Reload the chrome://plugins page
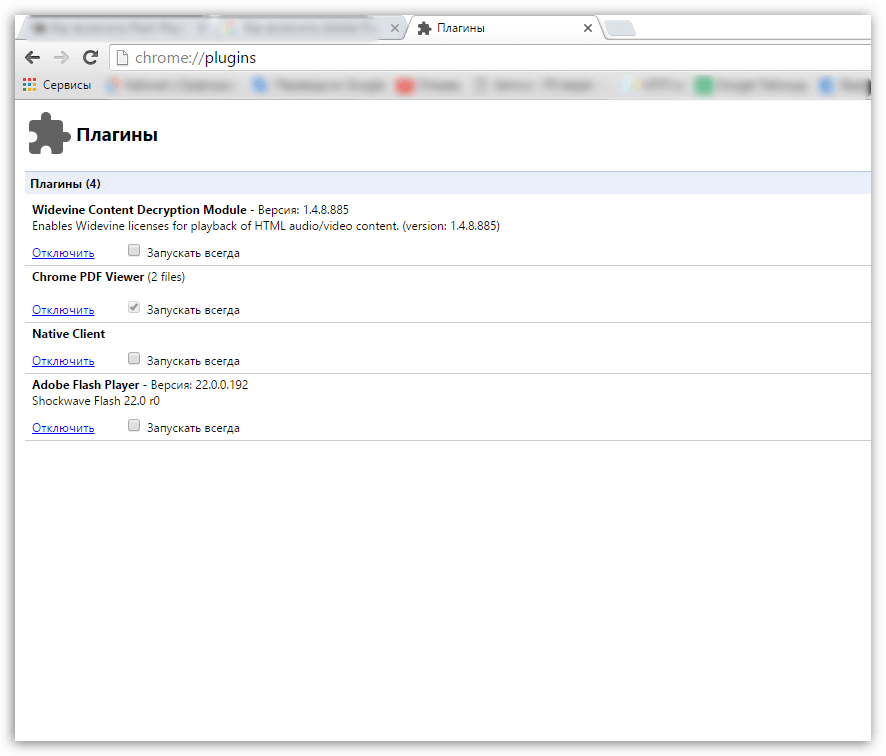Image resolution: width=886 pixels, height=756 pixels. pyautogui.click(x=91, y=58)
